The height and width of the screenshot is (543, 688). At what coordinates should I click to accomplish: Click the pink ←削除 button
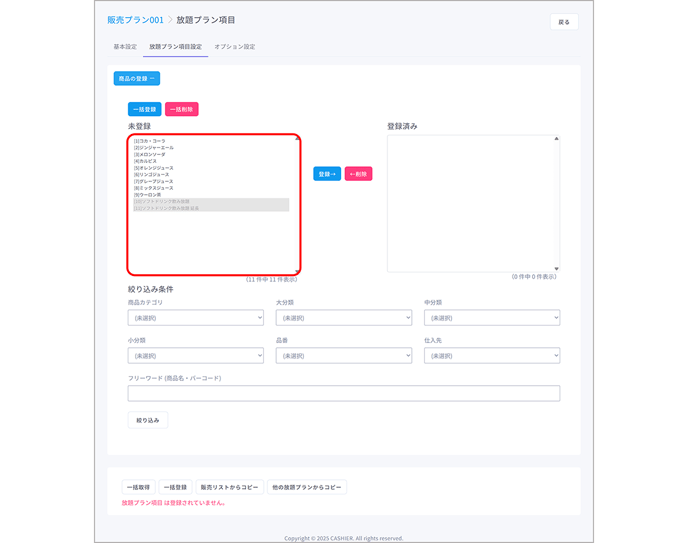click(x=358, y=174)
